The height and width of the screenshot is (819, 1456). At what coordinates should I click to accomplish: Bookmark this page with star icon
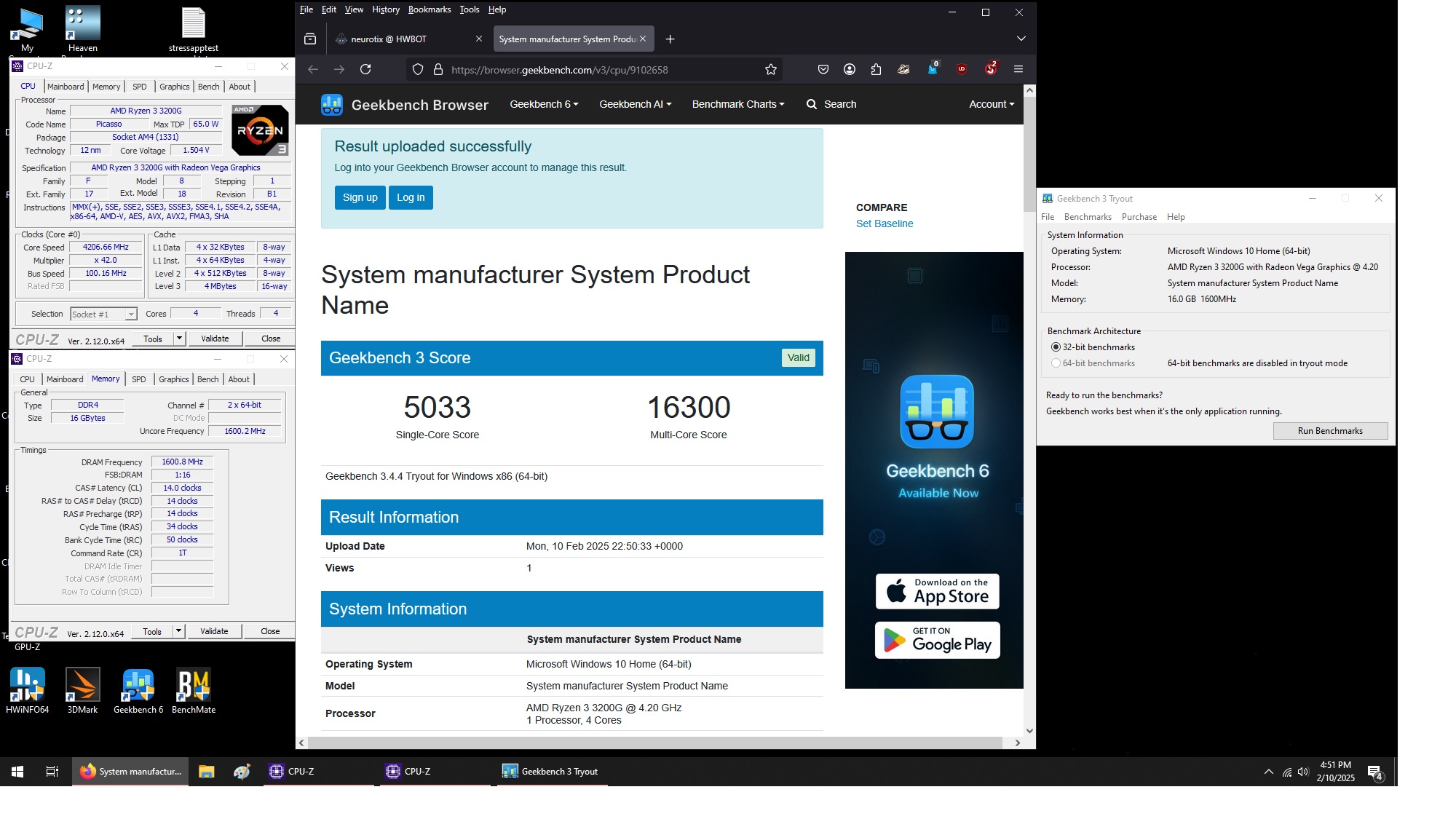point(771,69)
